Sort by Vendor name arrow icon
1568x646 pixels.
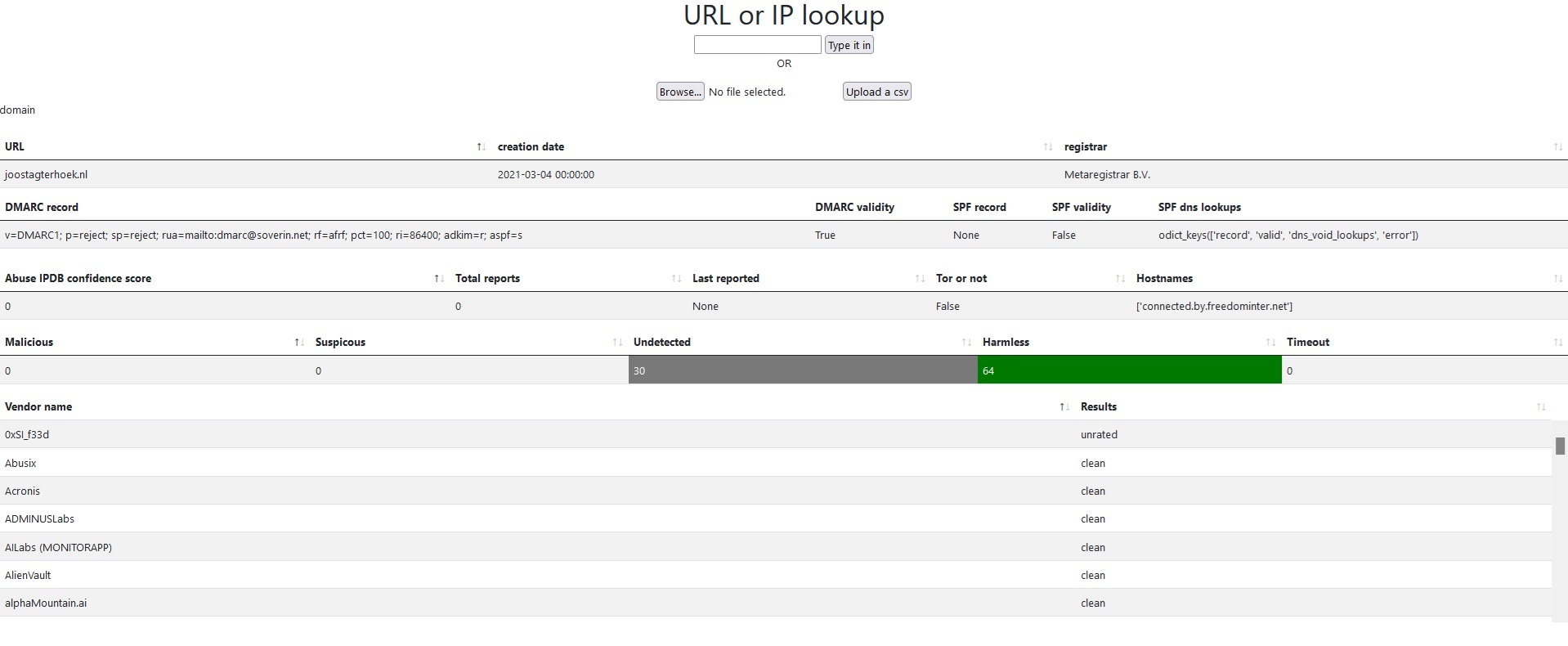[x=1064, y=407]
